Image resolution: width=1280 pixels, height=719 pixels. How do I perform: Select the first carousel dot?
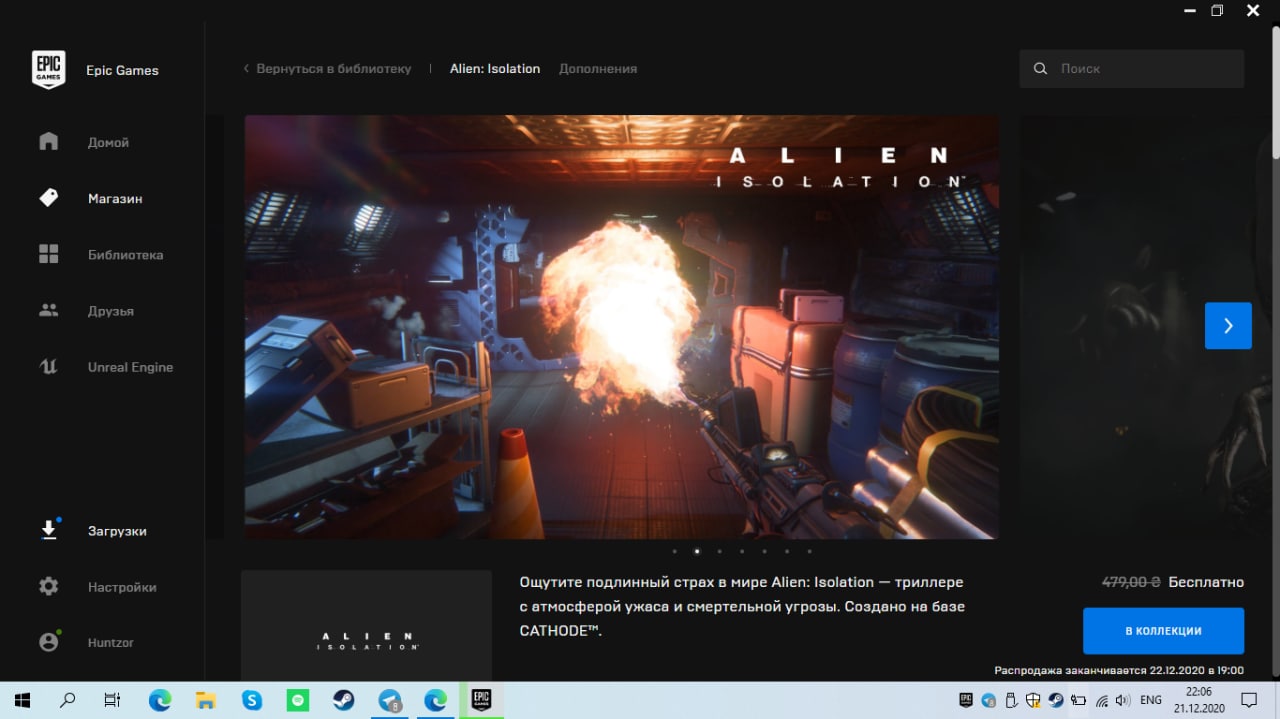[x=674, y=551]
